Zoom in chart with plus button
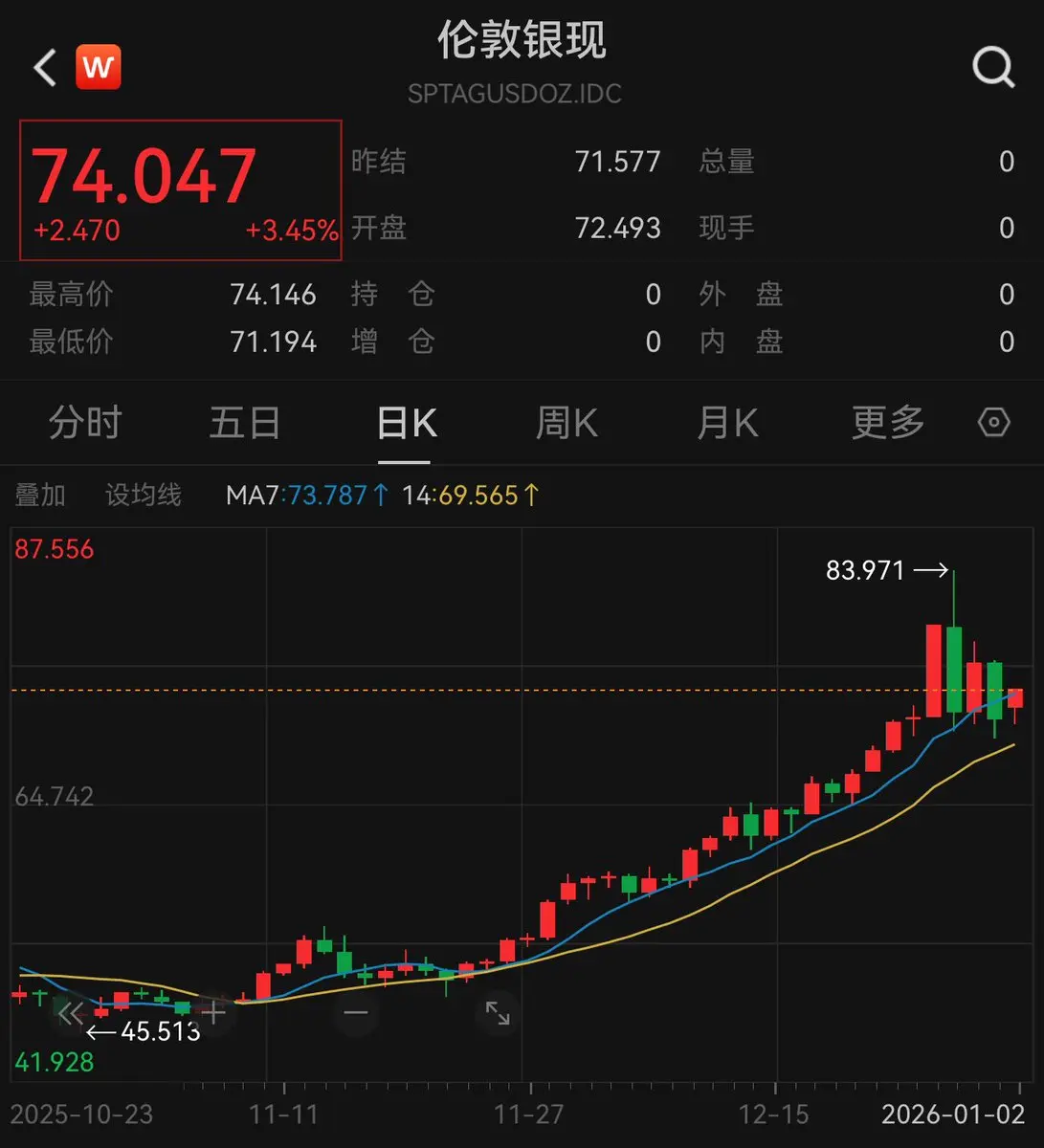 (x=213, y=1013)
